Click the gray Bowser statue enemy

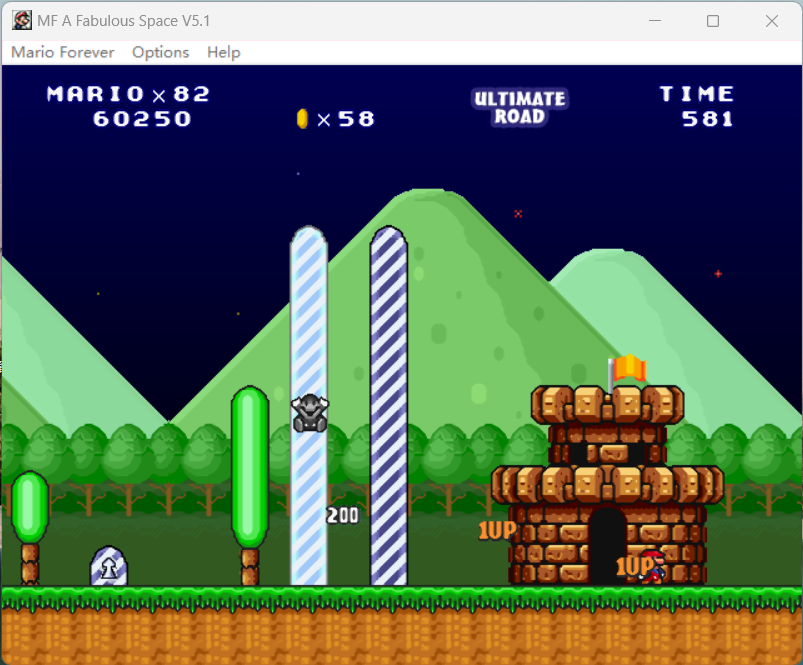(310, 413)
